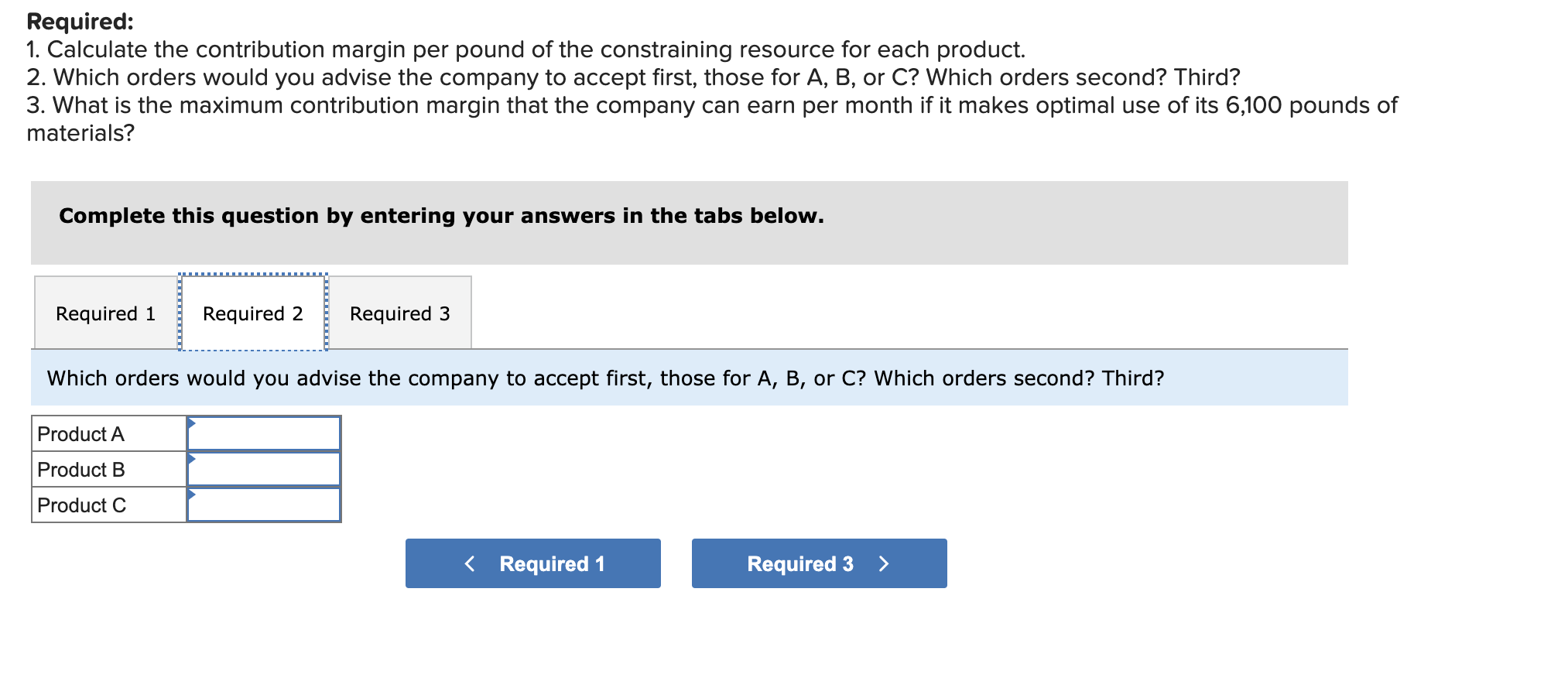Screen dimensions: 1568x681
Task: Click the blue triangle marker beside Product C
Action: pyautogui.click(x=191, y=494)
